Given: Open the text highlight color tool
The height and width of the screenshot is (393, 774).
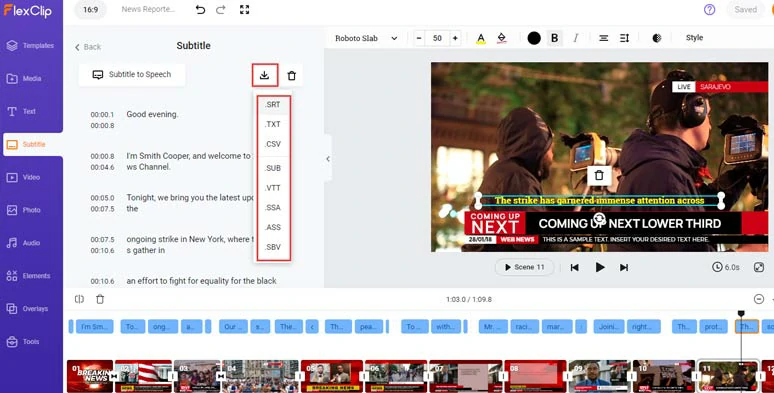Looking at the screenshot, I should 502,38.
